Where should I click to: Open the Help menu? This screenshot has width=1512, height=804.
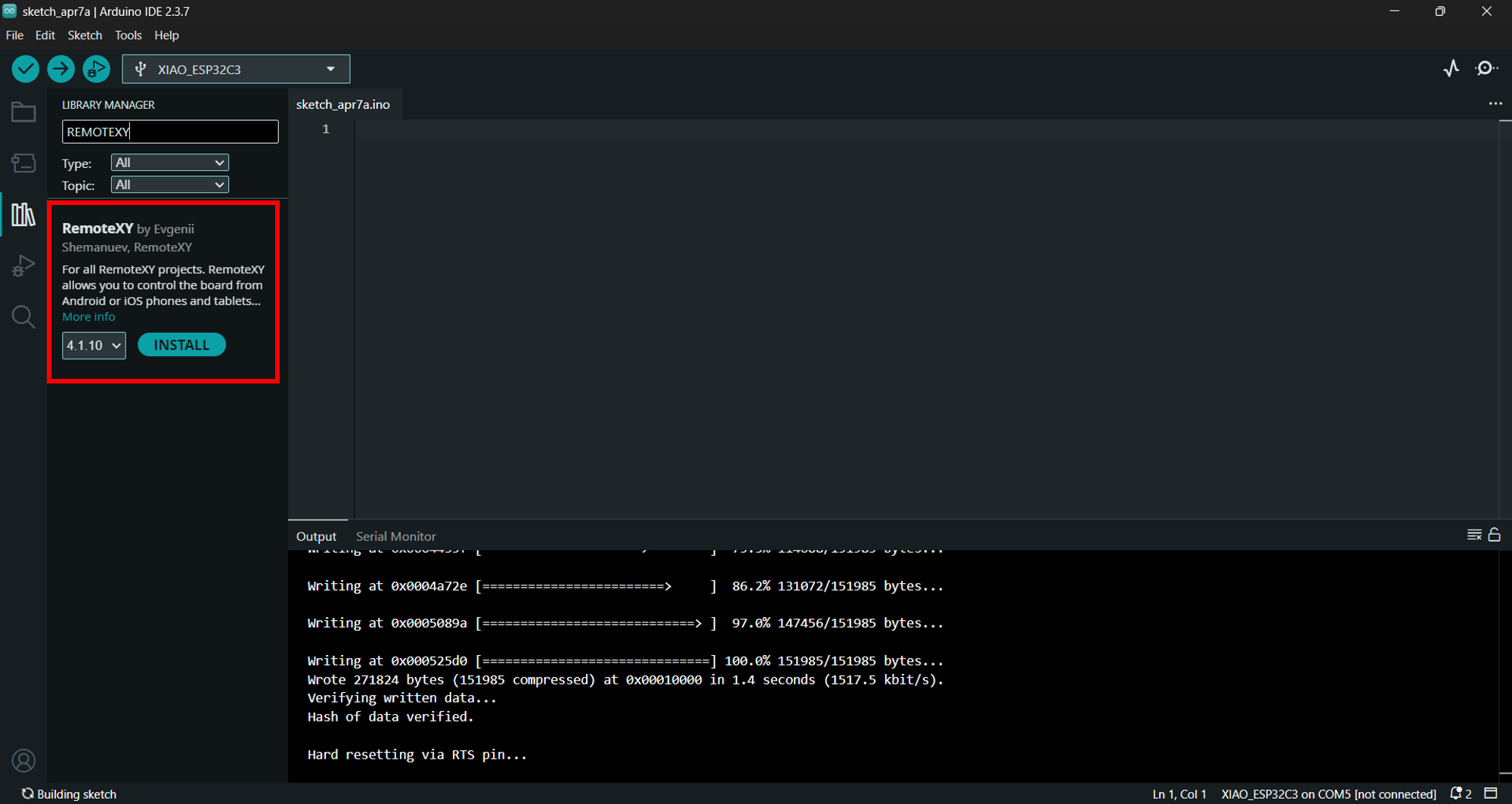[x=166, y=36]
